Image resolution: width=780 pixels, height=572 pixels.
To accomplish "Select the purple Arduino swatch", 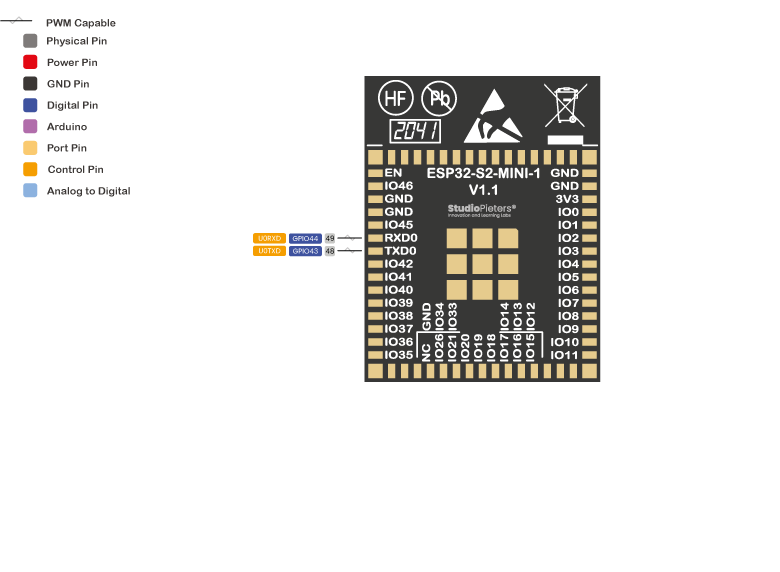I will [x=30, y=126].
